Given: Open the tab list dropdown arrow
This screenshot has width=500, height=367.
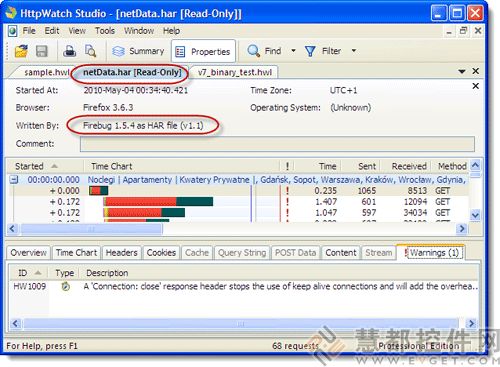Looking at the screenshot, I should point(462,71).
